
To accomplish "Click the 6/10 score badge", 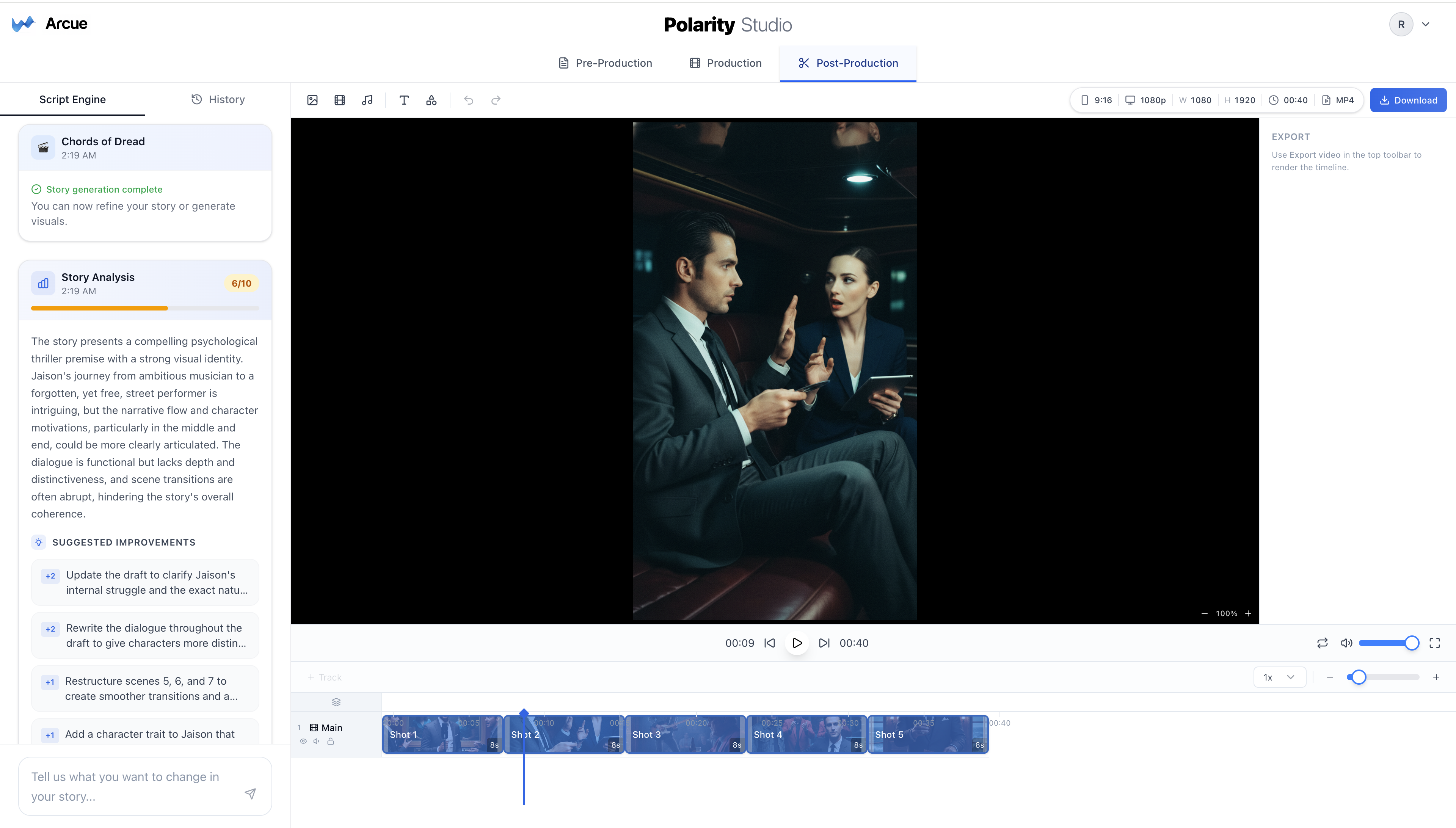I will [x=241, y=283].
